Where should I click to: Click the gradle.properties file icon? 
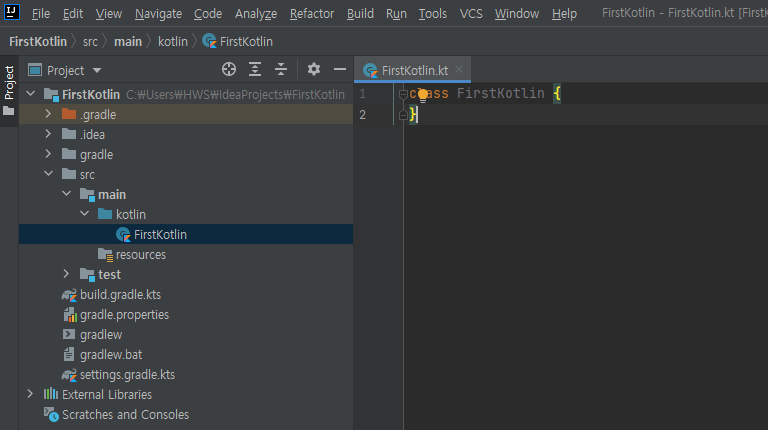[x=70, y=314]
